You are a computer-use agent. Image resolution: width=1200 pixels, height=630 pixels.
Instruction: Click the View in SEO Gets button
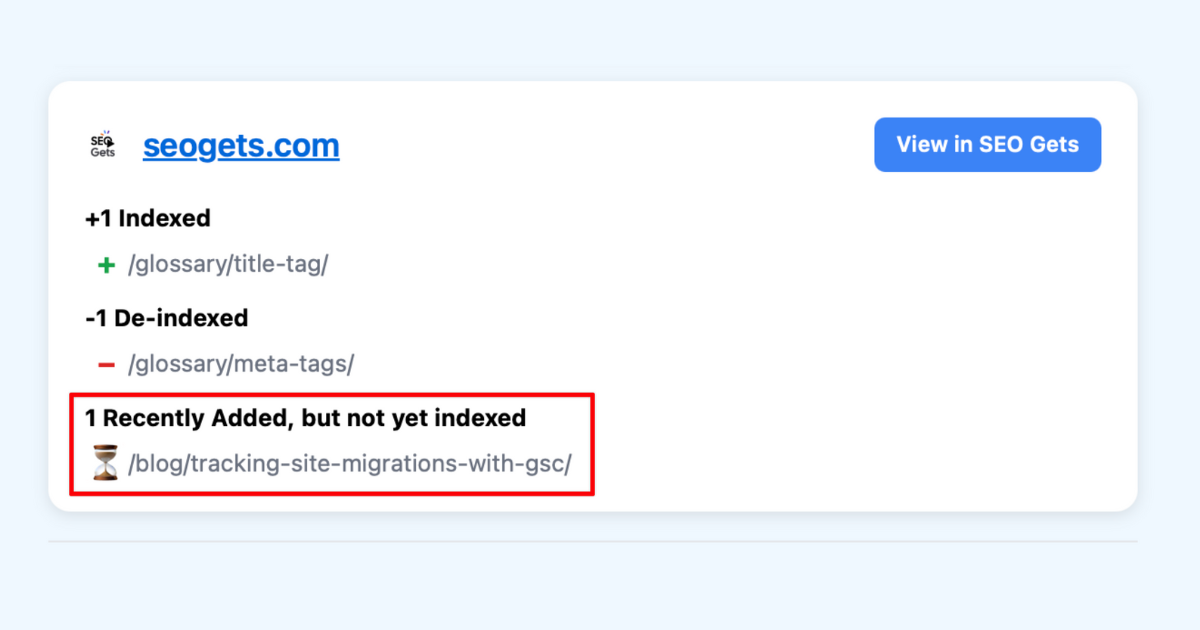click(x=987, y=144)
